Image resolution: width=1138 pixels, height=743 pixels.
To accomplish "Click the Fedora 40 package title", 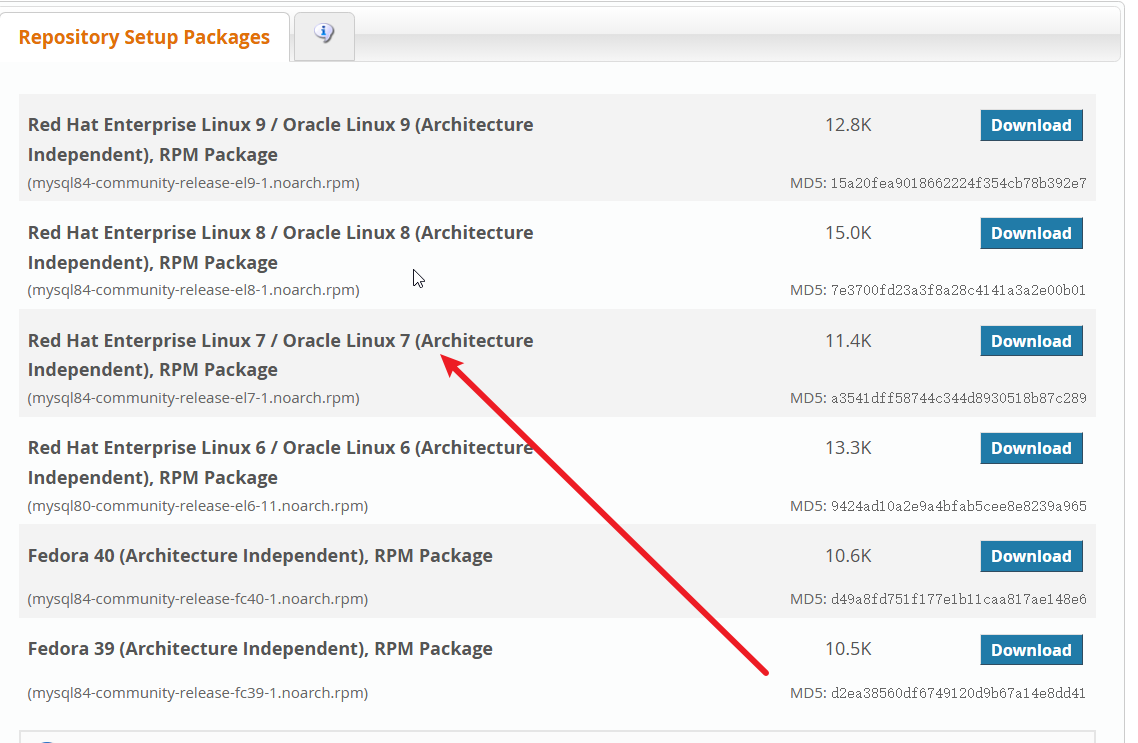I will click(260, 556).
